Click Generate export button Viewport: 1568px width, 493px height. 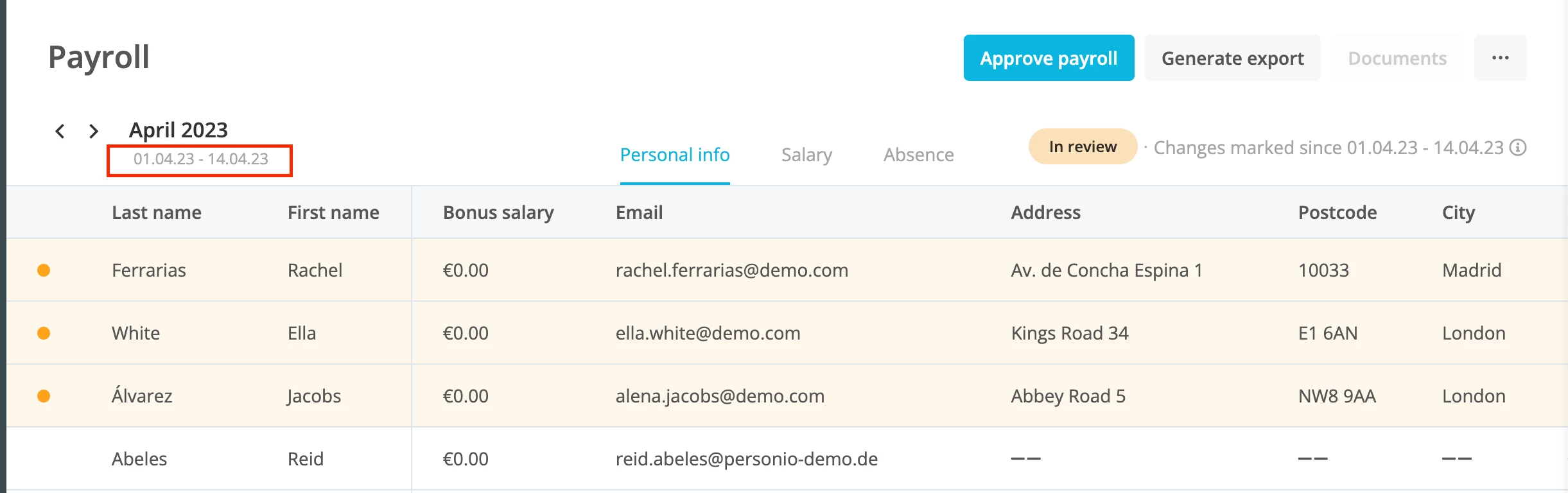point(1232,58)
